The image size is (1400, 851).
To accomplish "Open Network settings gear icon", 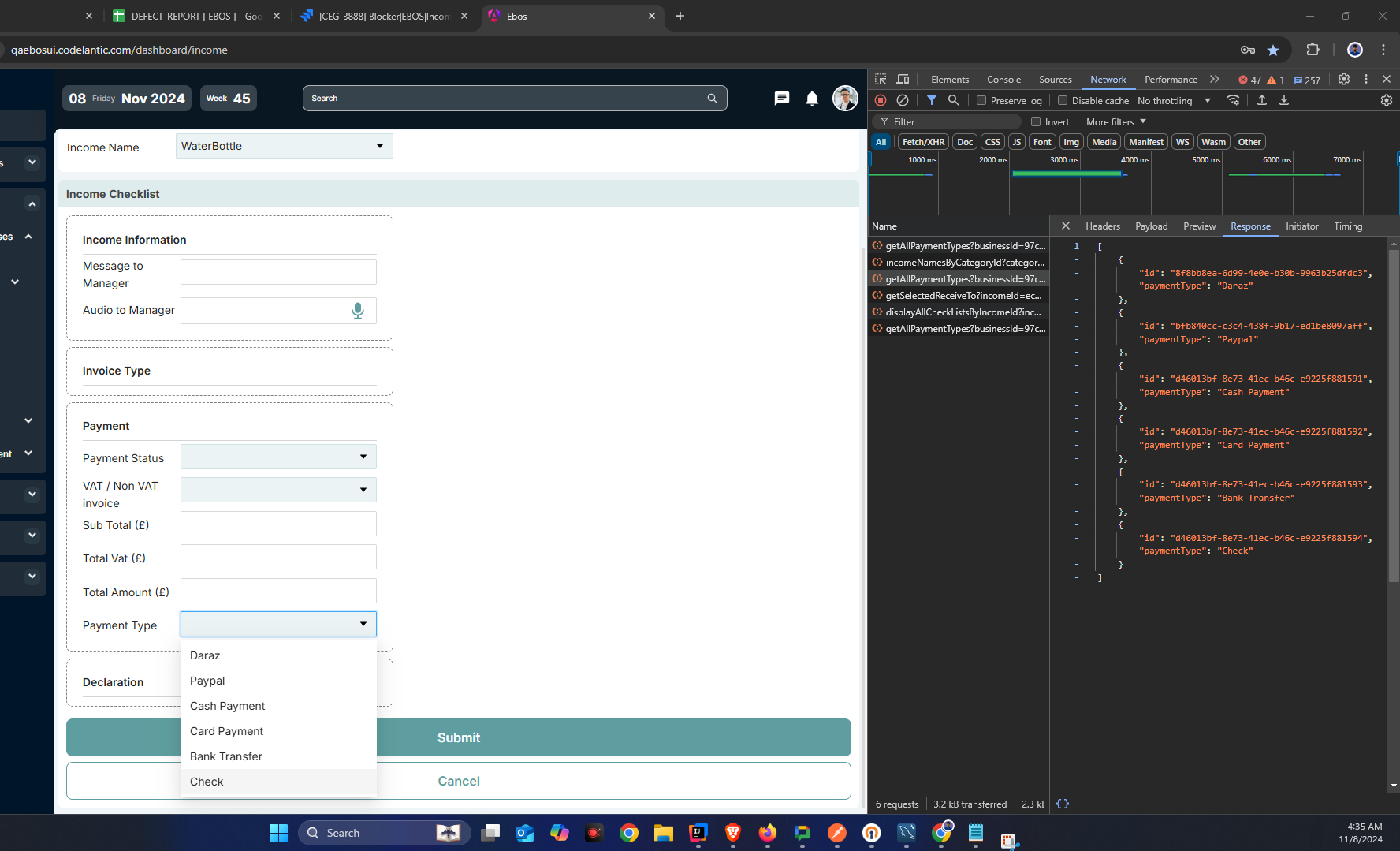I will 1387,100.
